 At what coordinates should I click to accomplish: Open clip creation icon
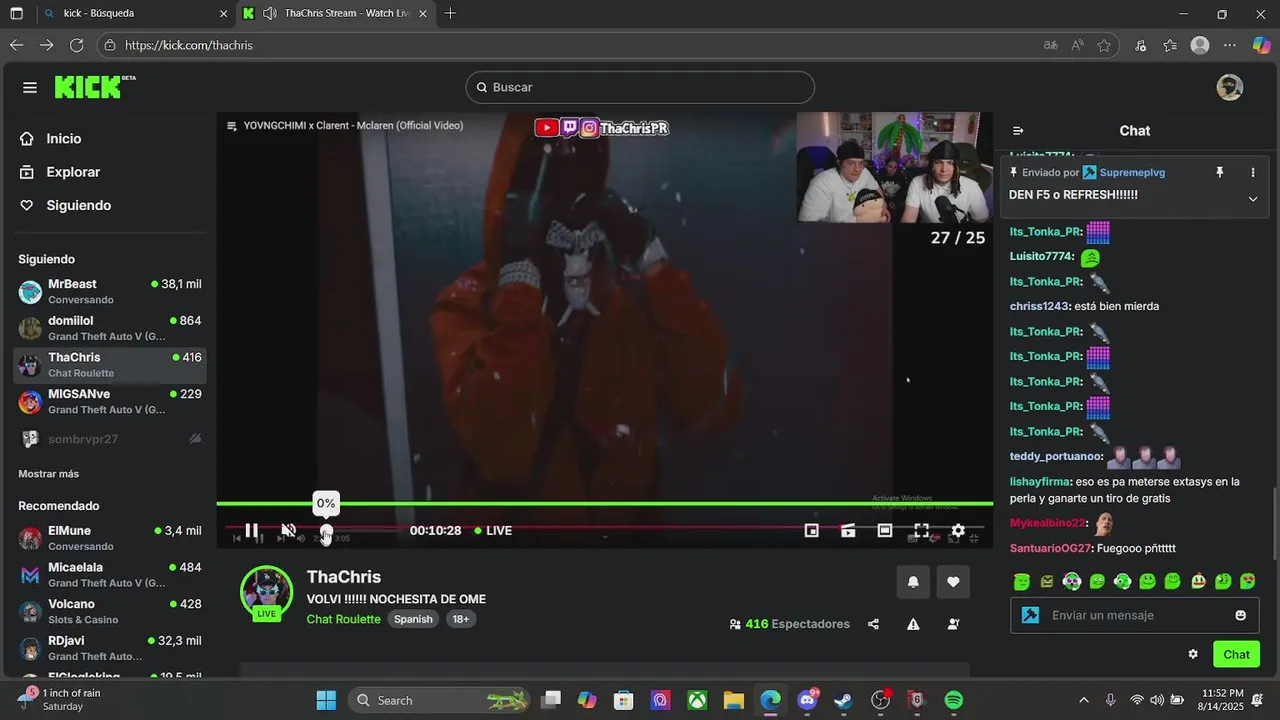(848, 530)
